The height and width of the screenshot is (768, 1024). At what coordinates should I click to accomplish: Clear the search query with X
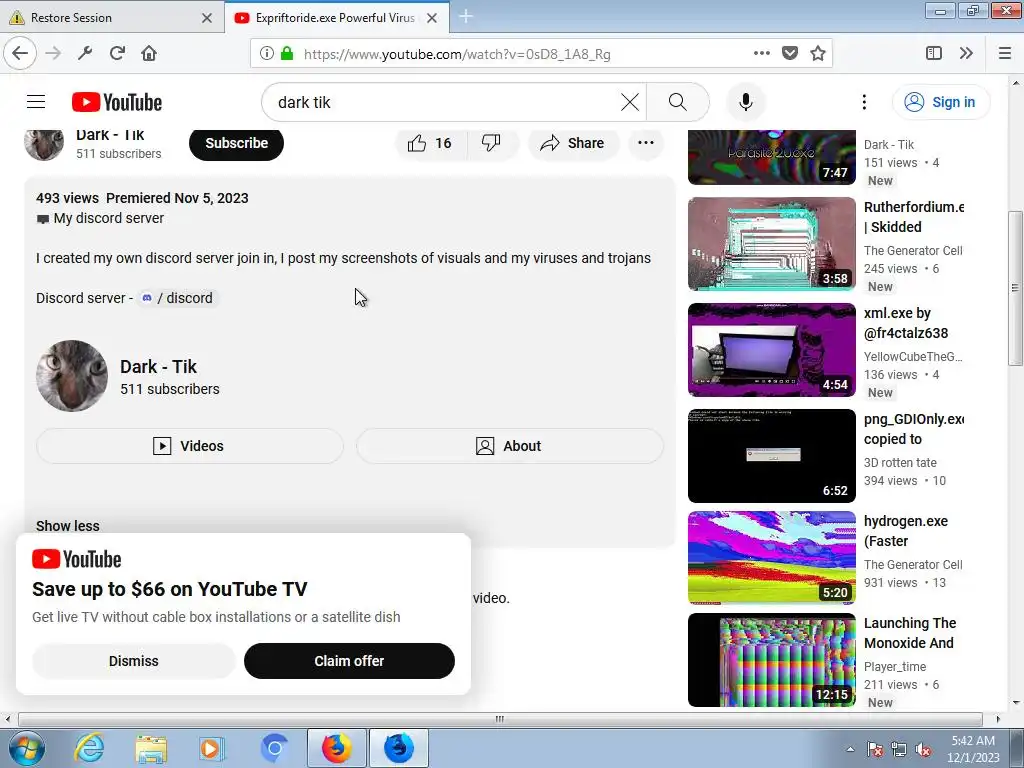click(630, 102)
